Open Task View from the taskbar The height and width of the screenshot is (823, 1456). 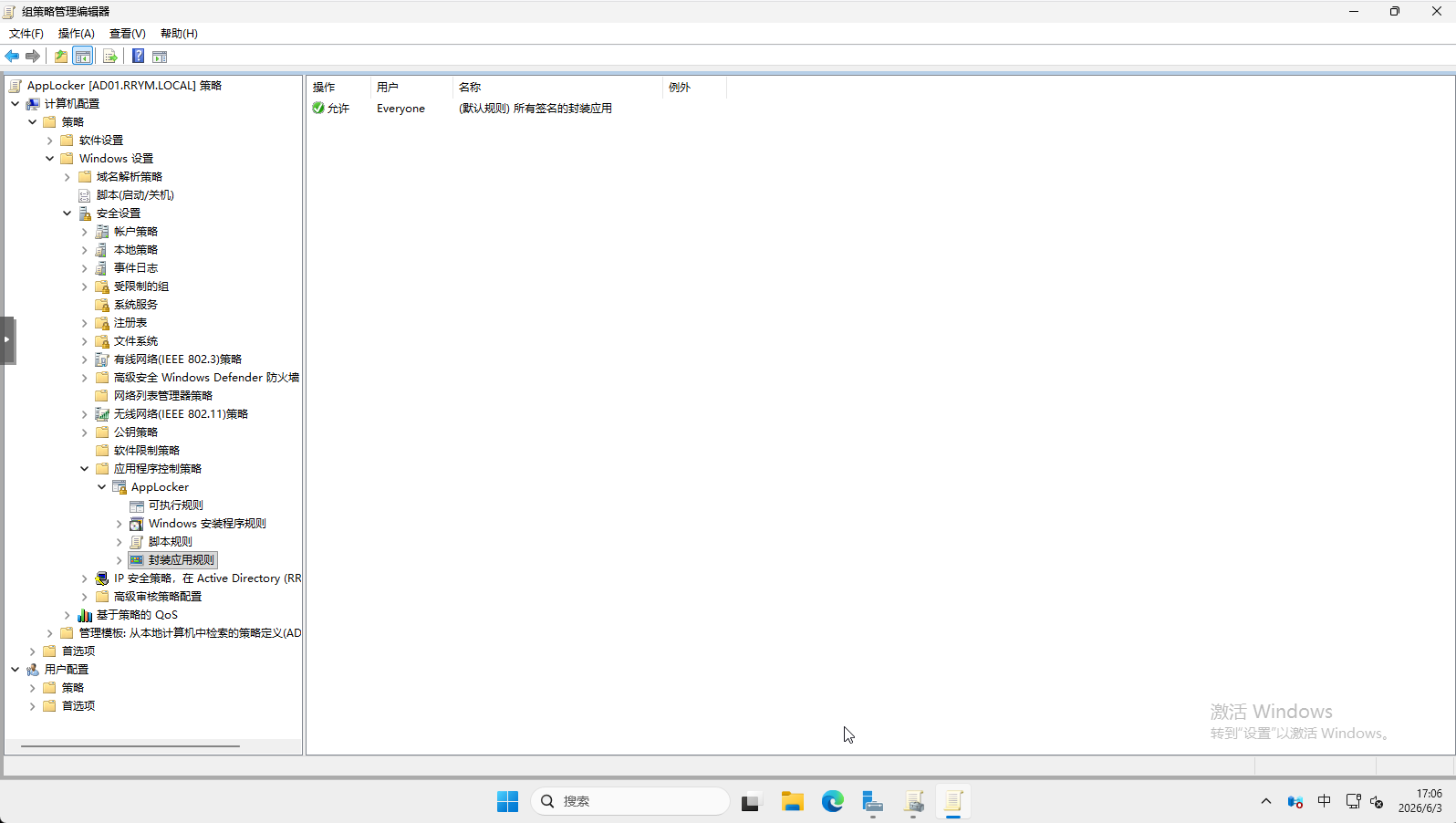[x=750, y=801]
